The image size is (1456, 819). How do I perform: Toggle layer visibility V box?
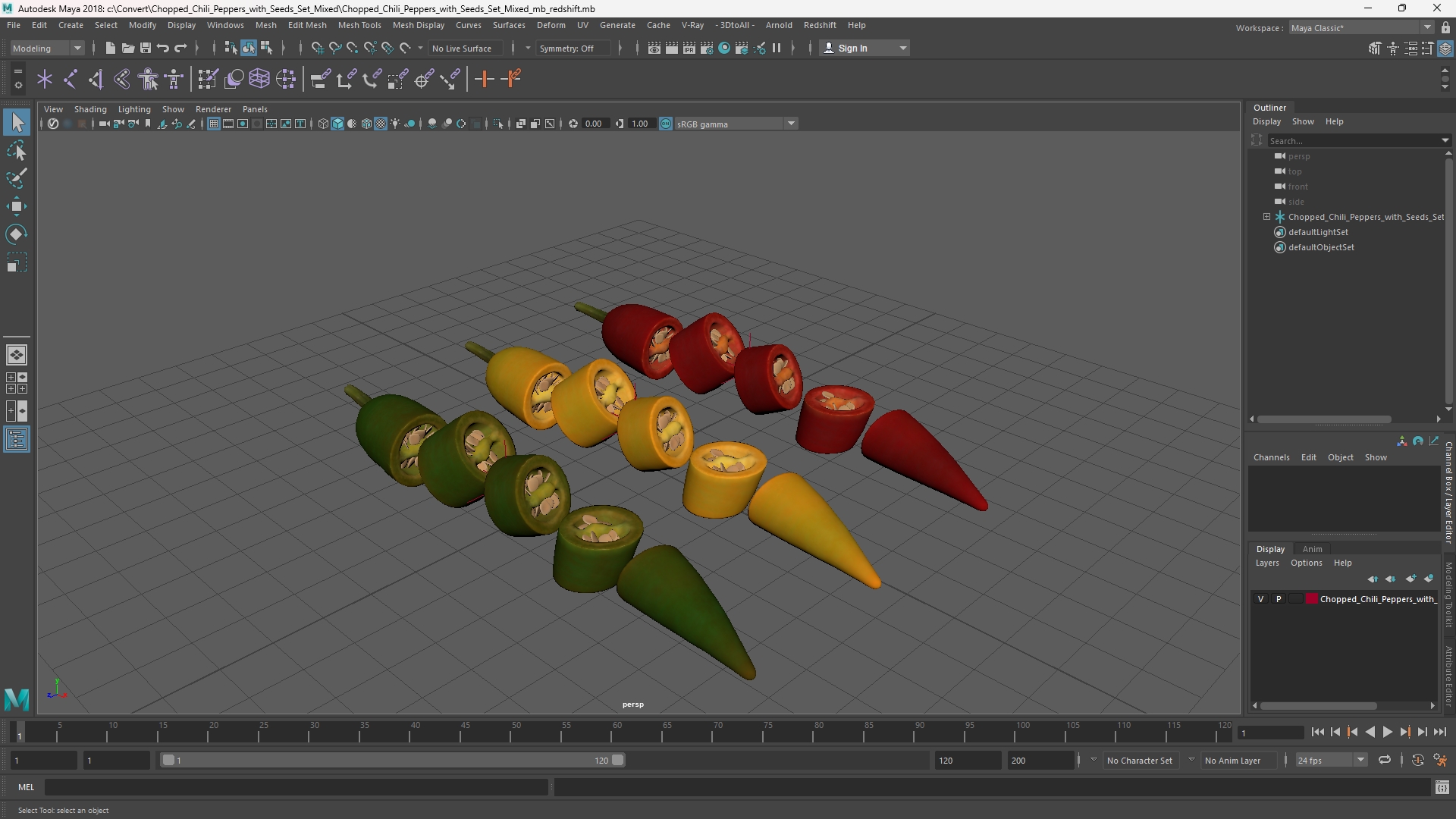click(1260, 599)
